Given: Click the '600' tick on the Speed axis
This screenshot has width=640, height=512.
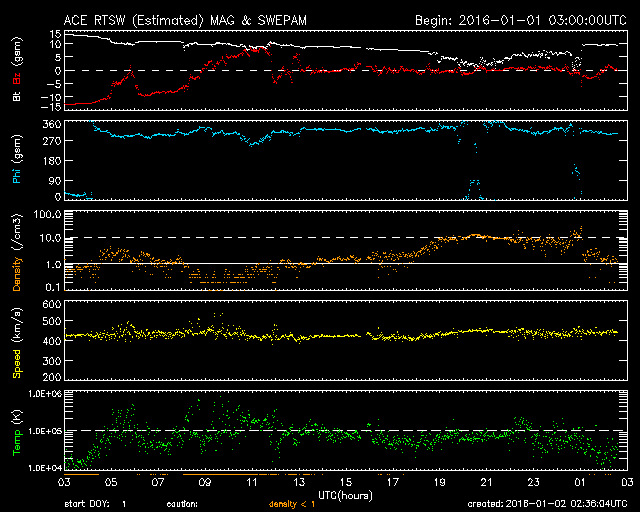Looking at the screenshot, I should [x=52, y=304].
